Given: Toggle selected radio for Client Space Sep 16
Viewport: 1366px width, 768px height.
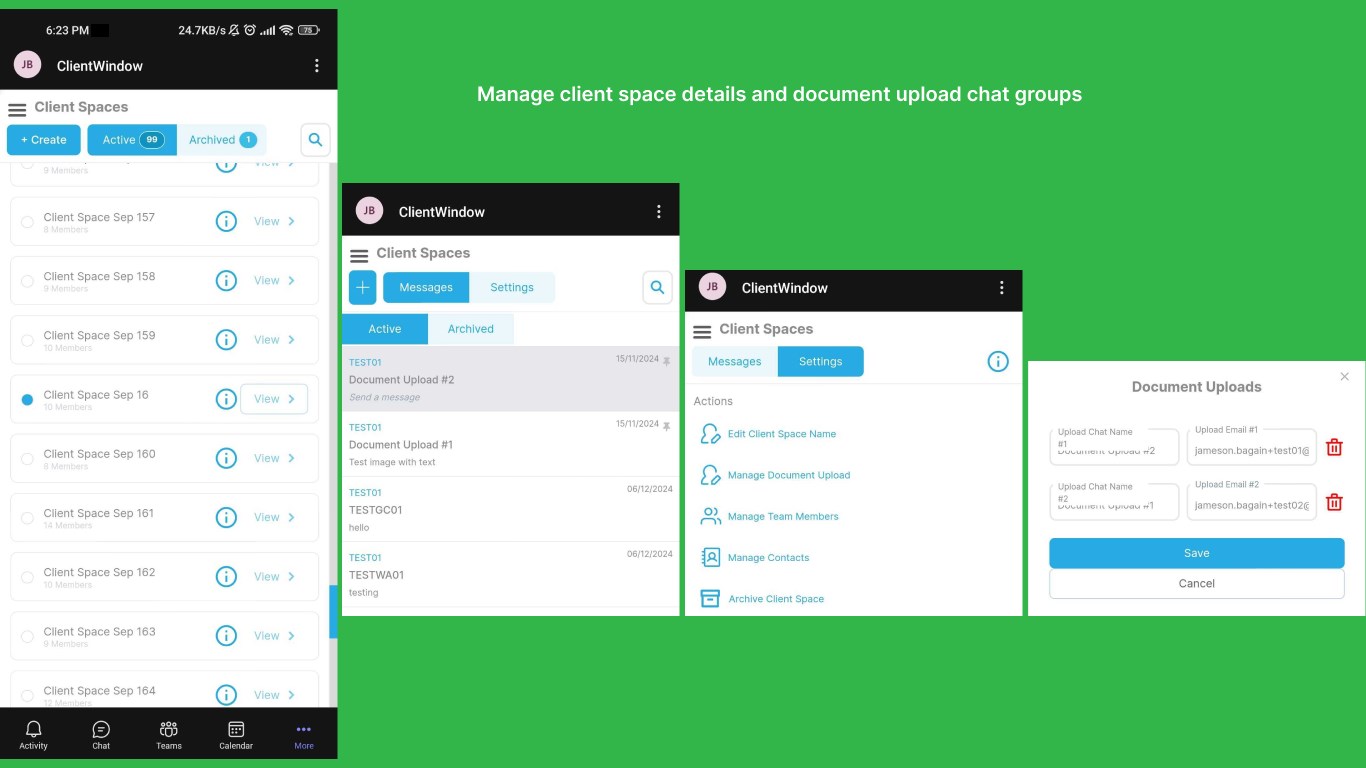Looking at the screenshot, I should [27, 399].
